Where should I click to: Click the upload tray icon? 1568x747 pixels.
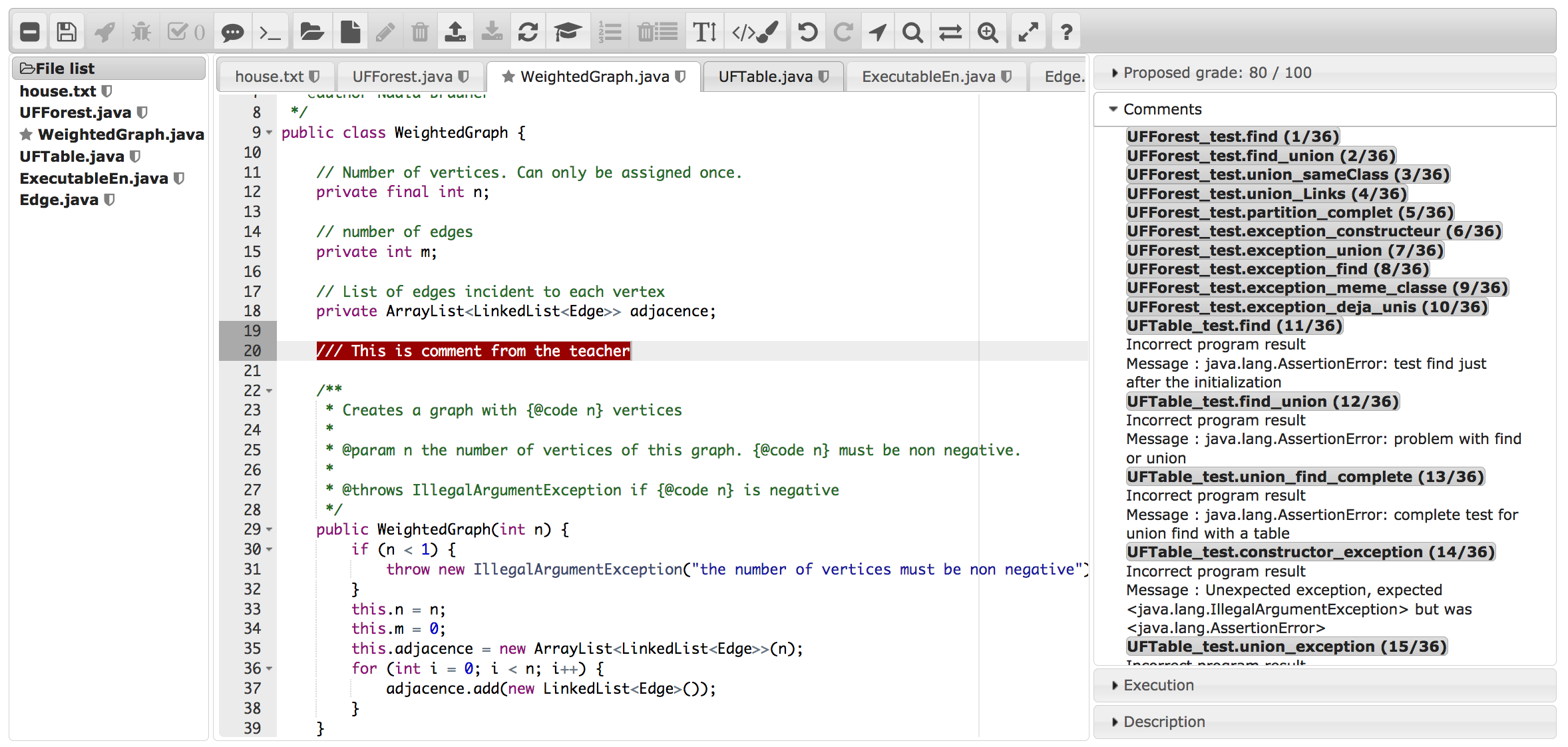coord(455,32)
